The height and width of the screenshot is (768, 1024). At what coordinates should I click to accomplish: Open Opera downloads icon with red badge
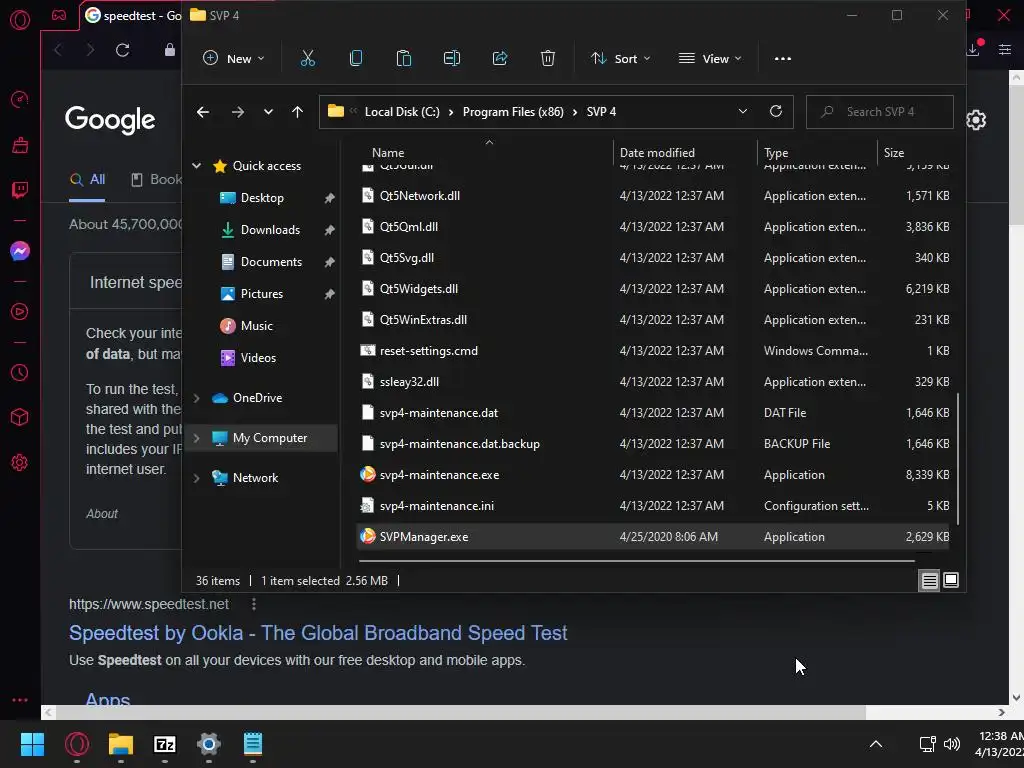(974, 48)
